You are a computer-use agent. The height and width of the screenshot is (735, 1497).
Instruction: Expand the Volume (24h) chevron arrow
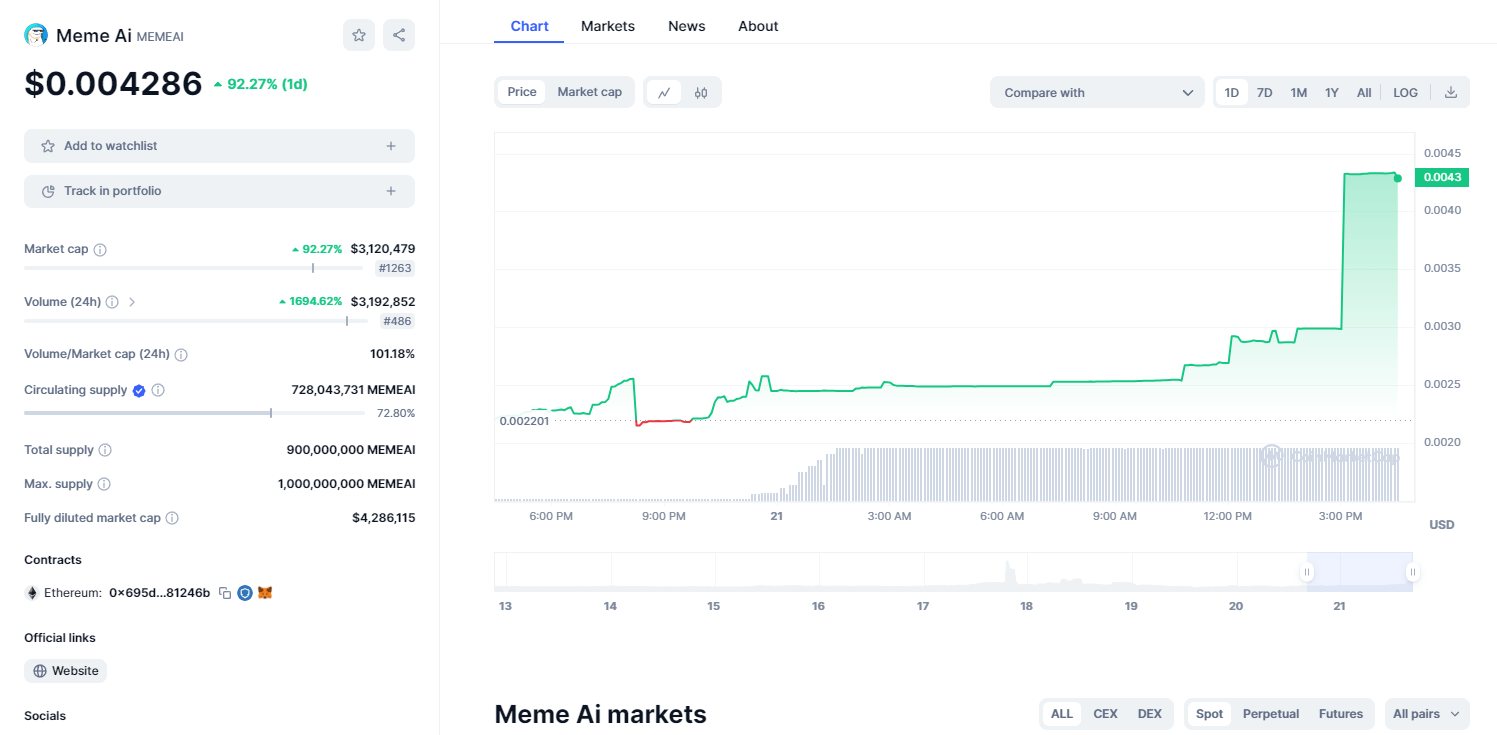132,302
